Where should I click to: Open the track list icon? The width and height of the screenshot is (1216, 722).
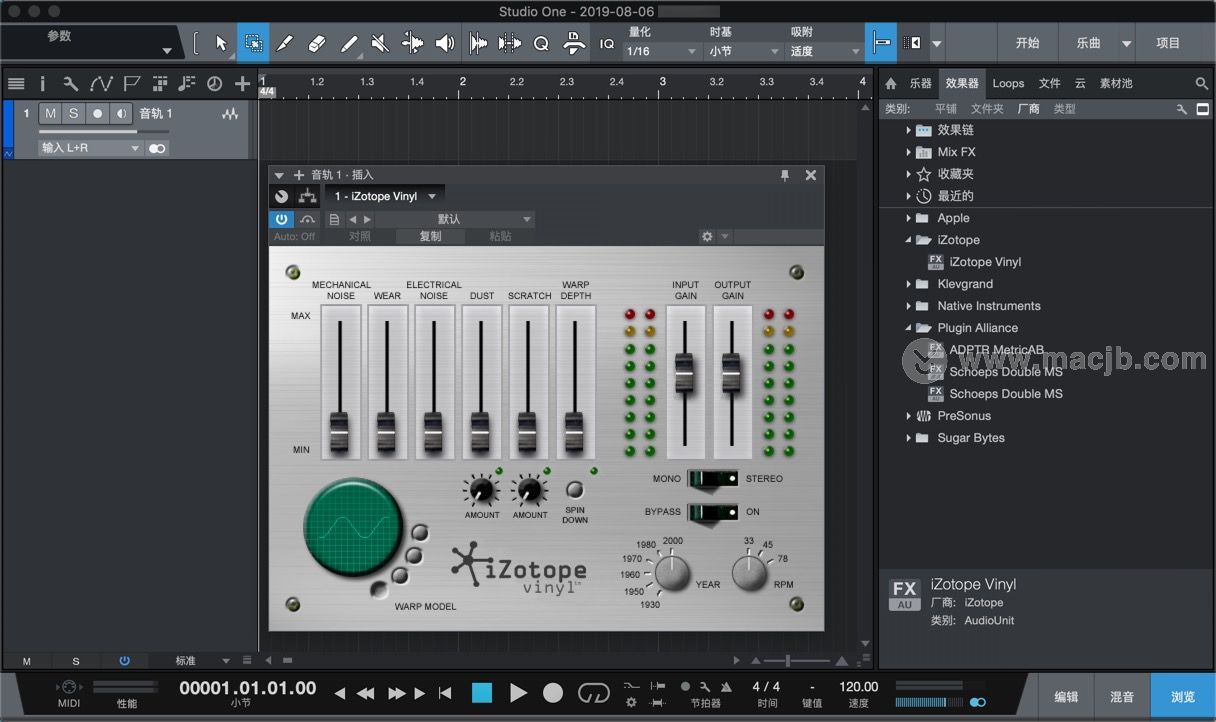tap(16, 84)
